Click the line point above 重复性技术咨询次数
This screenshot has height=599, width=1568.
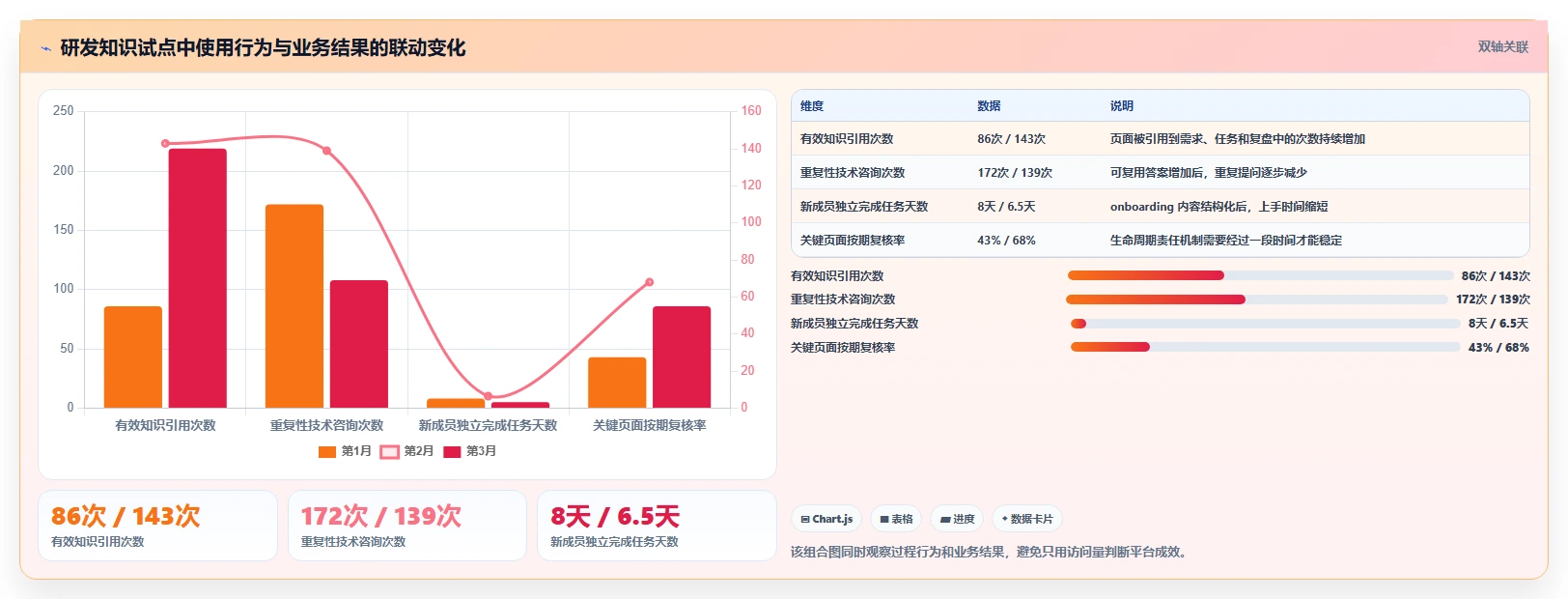pos(326,151)
